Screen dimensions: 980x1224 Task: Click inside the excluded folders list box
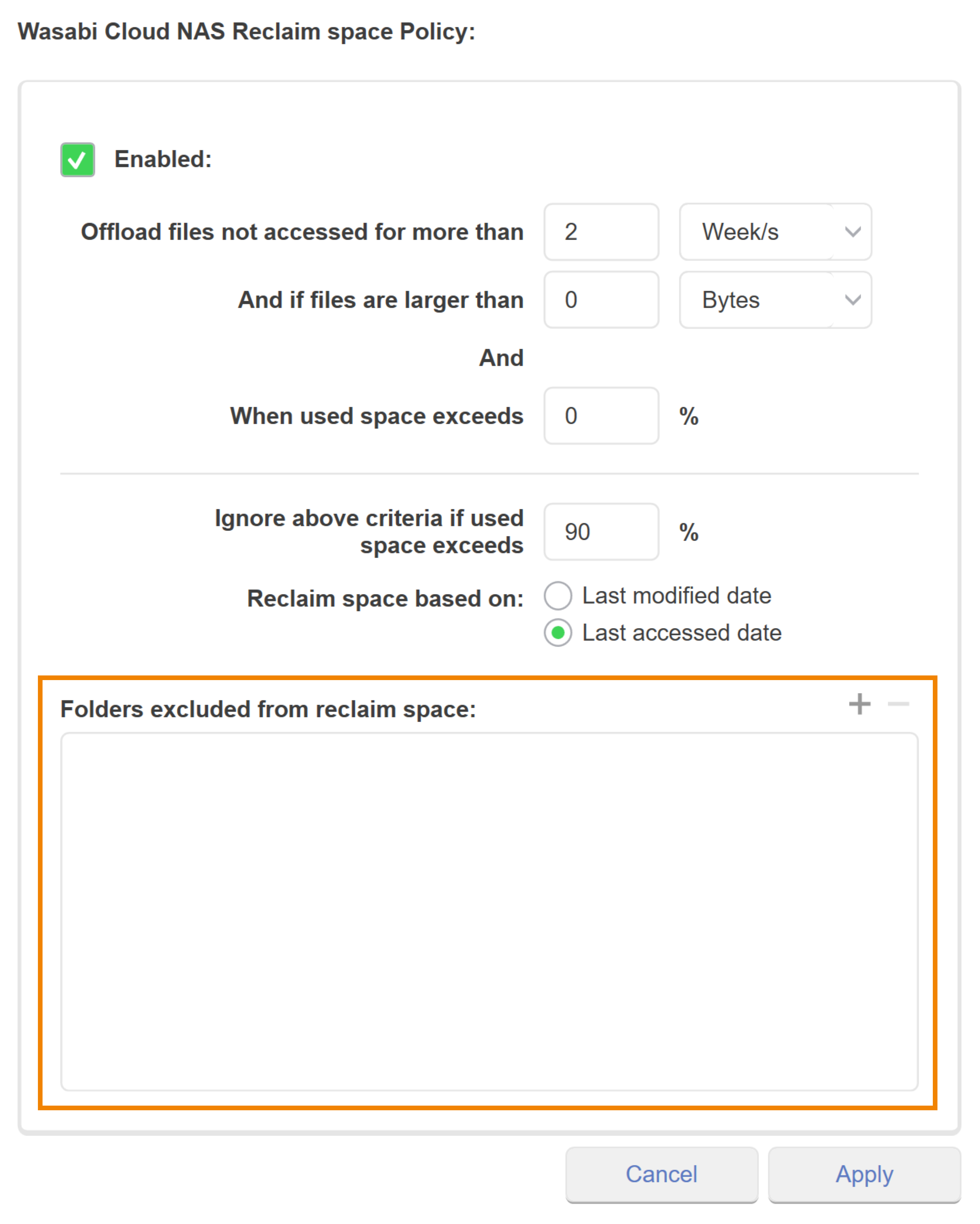[489, 911]
